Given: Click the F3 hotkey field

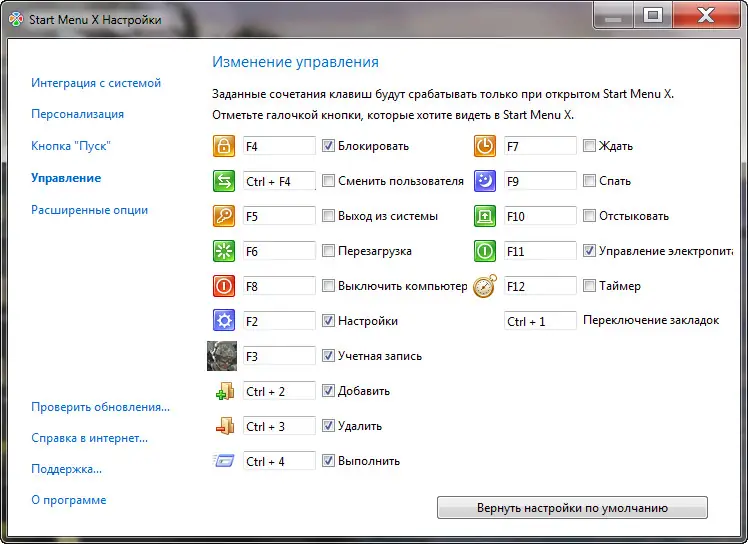Looking at the screenshot, I should point(279,356).
